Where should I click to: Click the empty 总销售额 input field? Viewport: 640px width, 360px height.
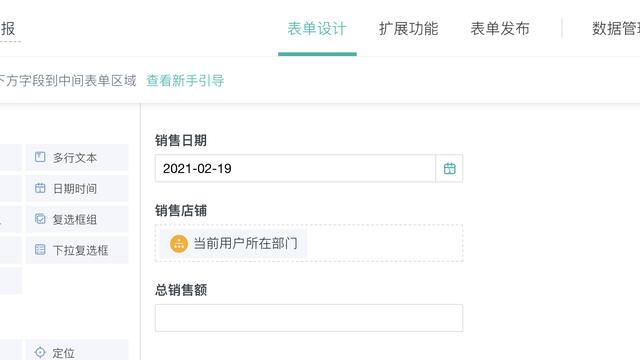(309, 318)
